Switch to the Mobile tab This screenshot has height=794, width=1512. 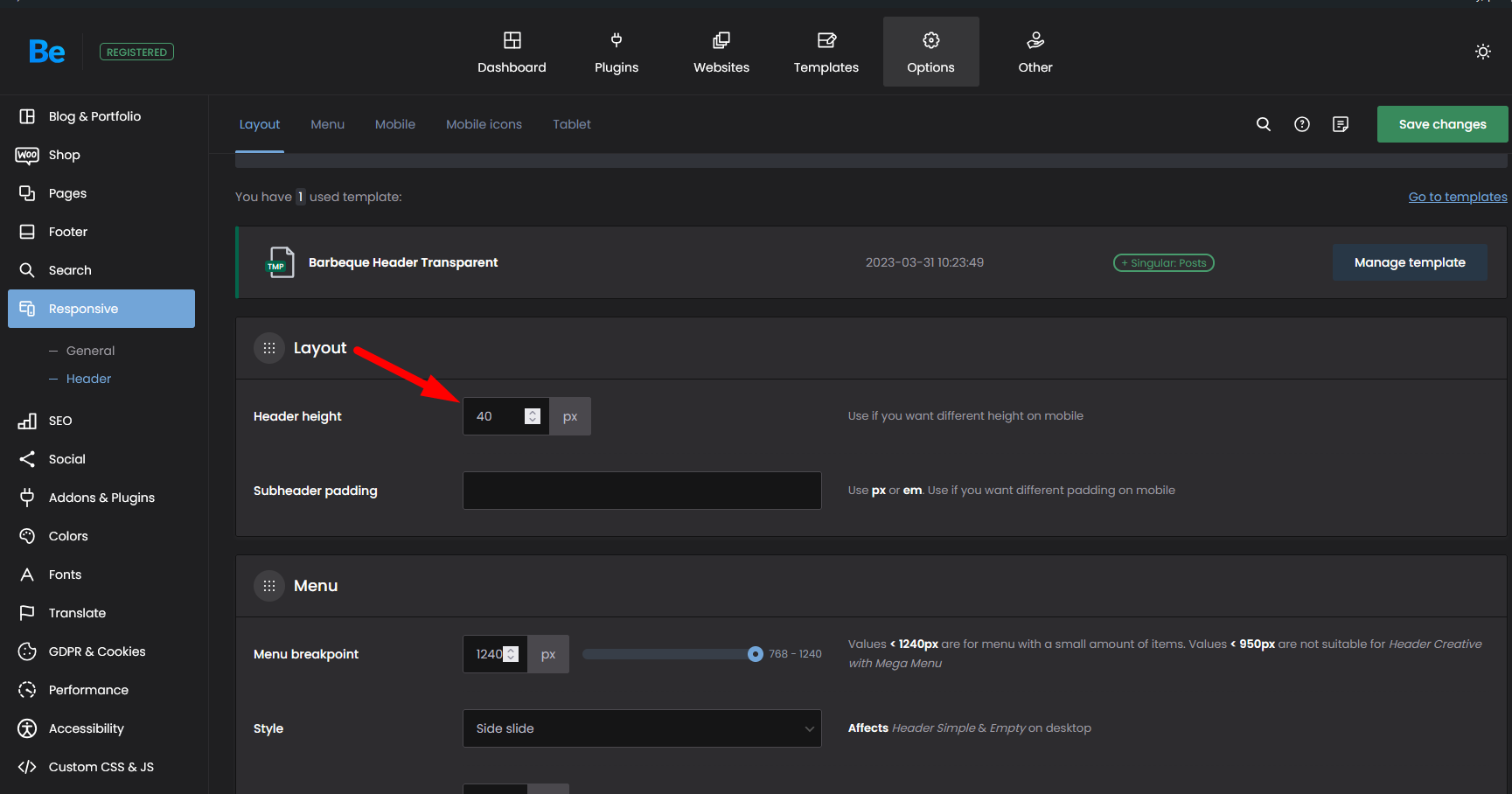[395, 124]
